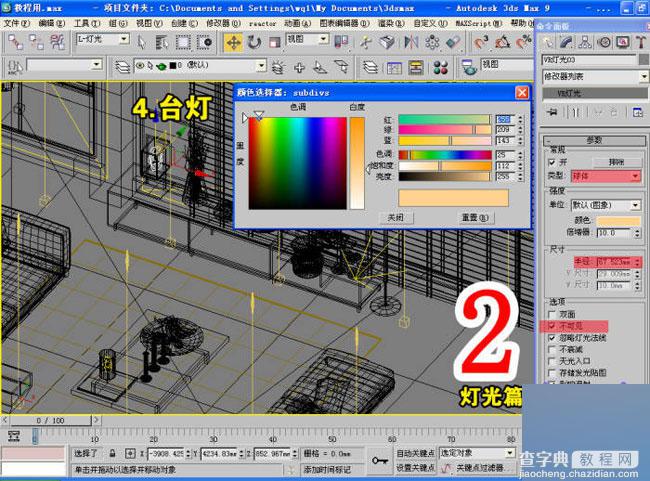
Task: Open the 类型 球体 light type dropdown
Action: tap(606, 176)
